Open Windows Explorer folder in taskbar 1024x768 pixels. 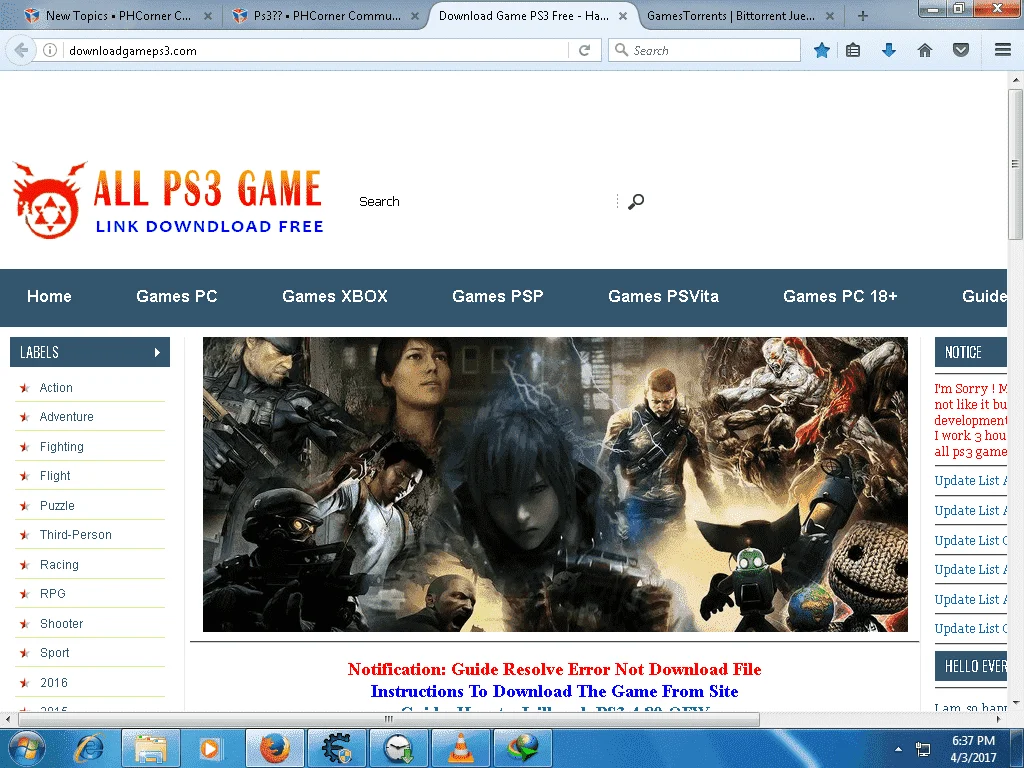tap(150, 748)
